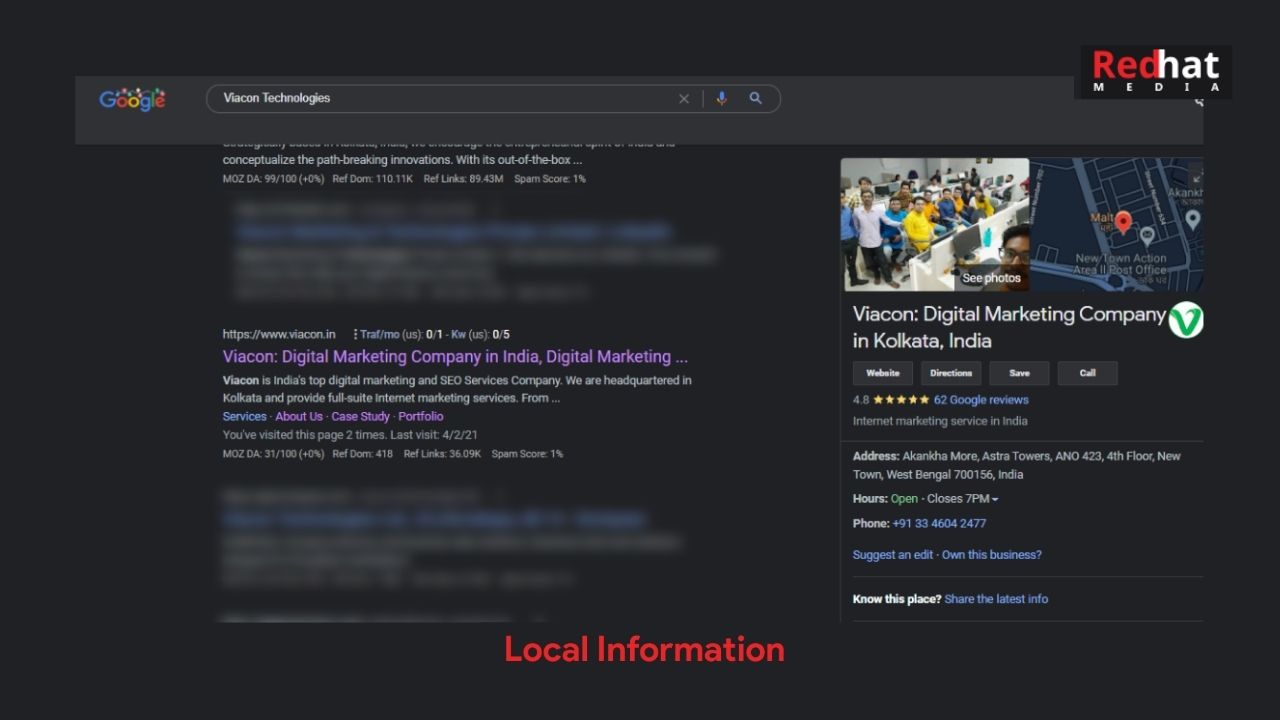Open the See photos team thumbnail
1280x720 pixels.
(935, 225)
